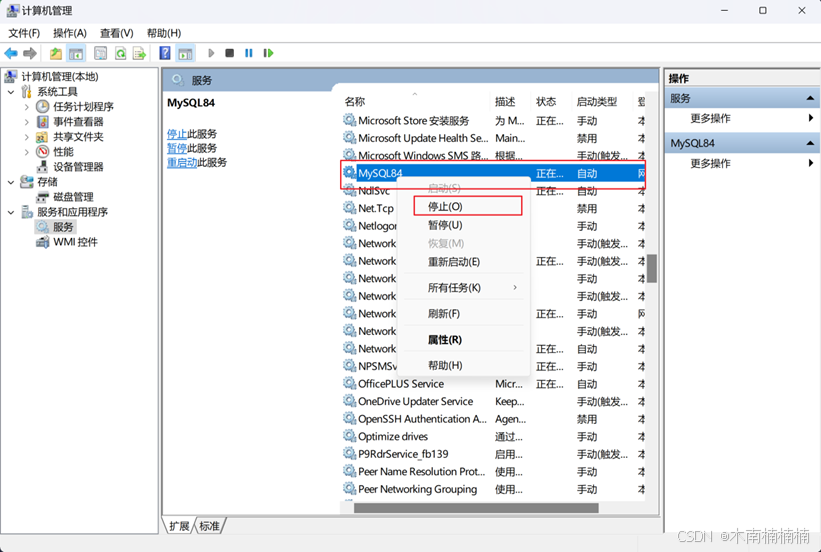The height and width of the screenshot is (552, 821).
Task: Collapse the 存储 tree node
Action: [x=11, y=182]
